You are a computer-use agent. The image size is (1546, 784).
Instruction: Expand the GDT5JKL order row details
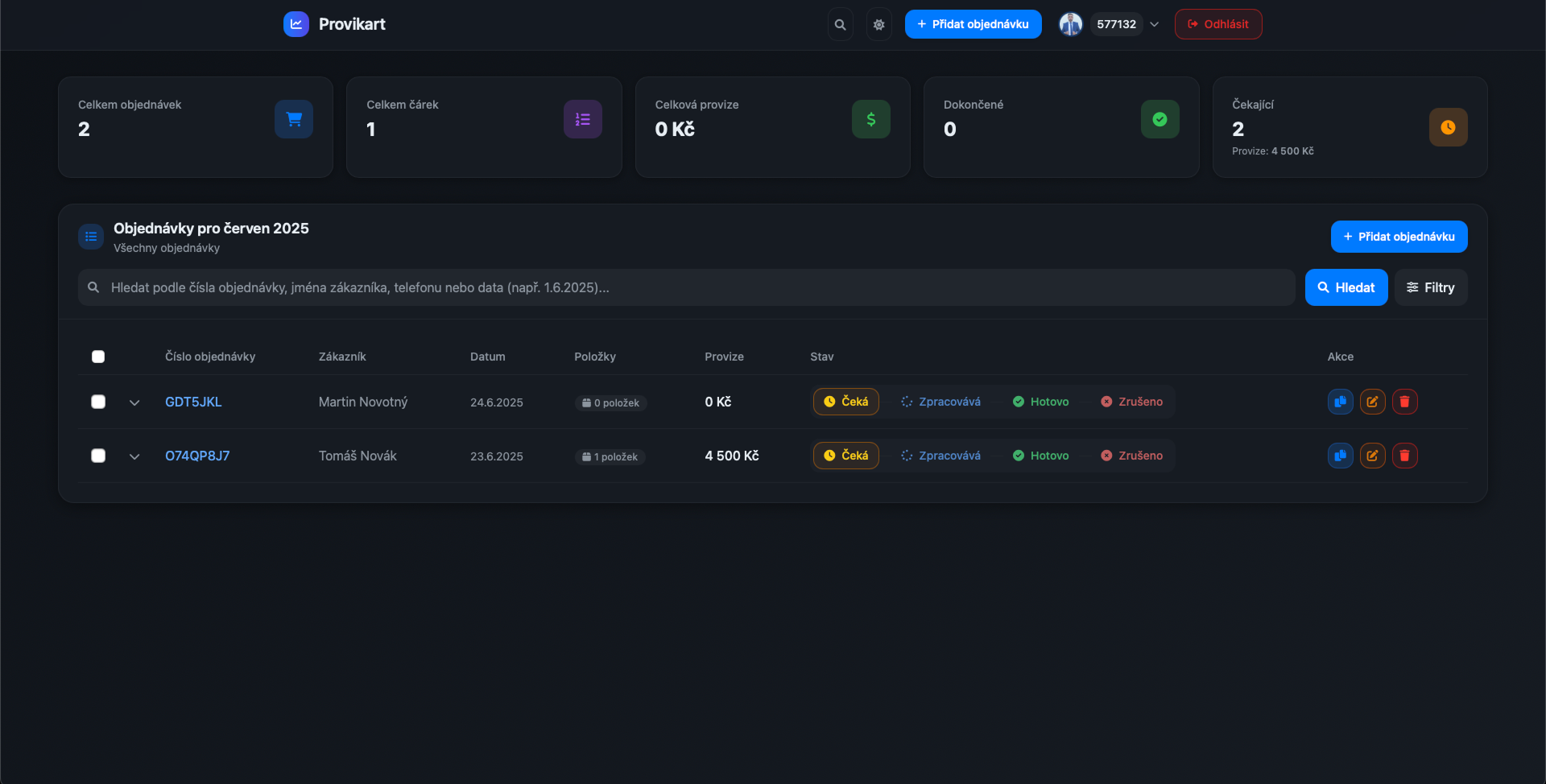pyautogui.click(x=134, y=402)
